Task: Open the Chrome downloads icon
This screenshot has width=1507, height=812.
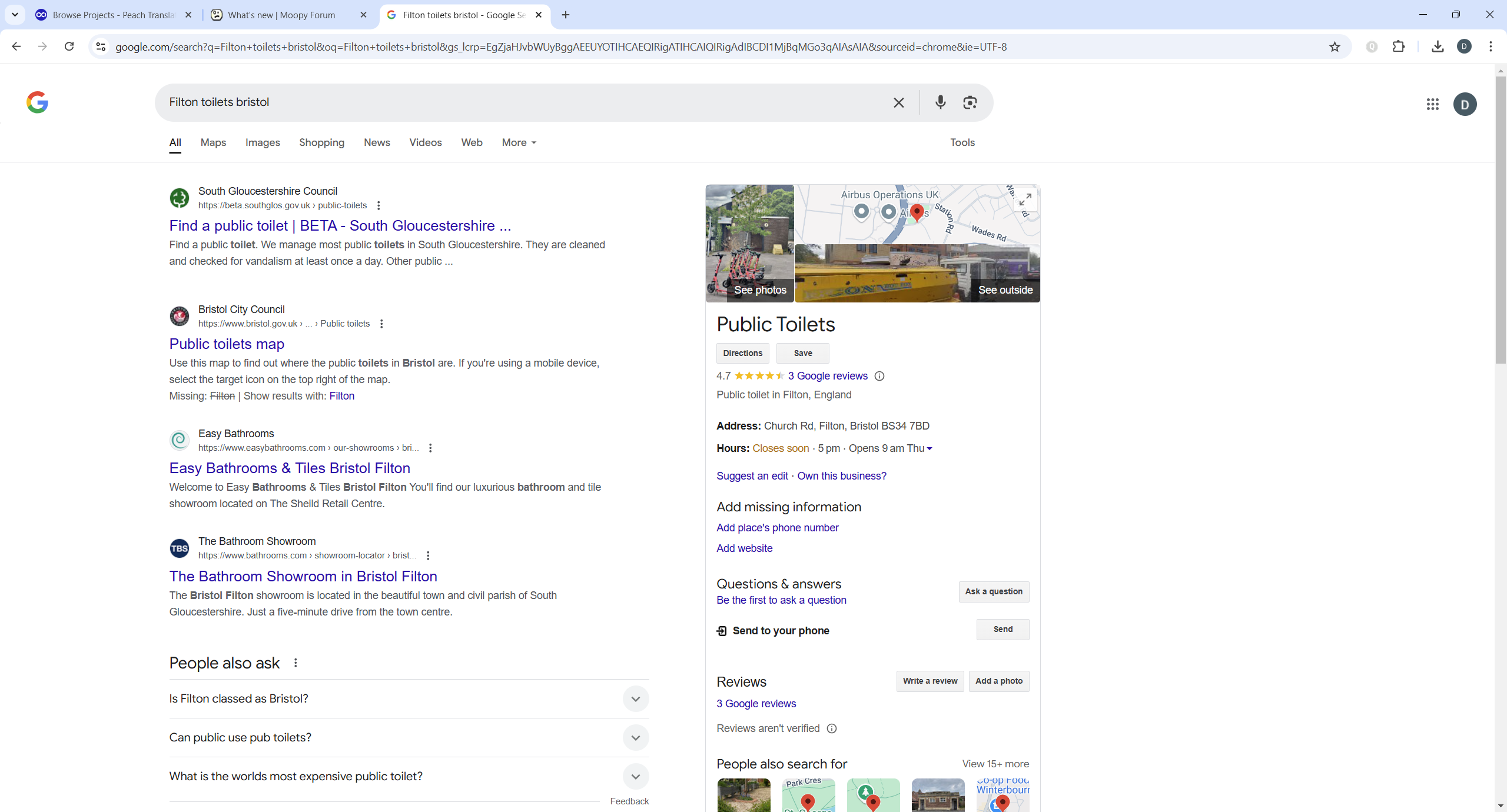Action: [x=1438, y=46]
